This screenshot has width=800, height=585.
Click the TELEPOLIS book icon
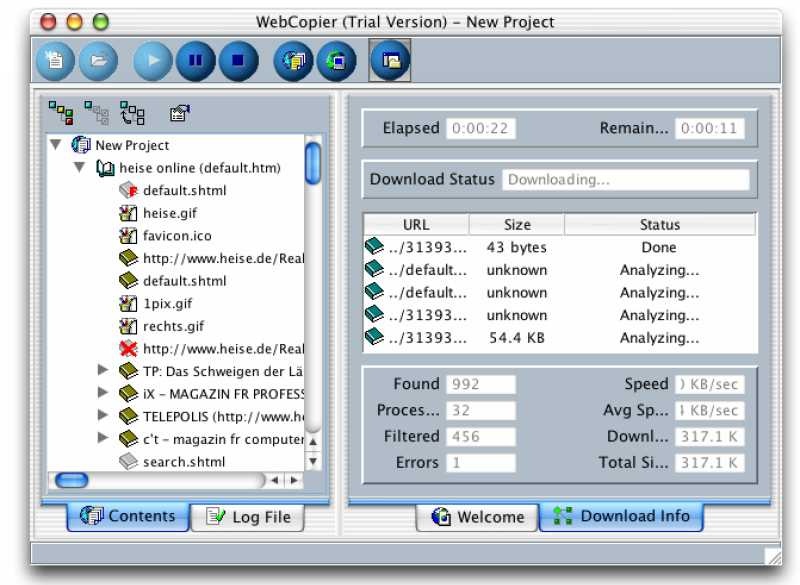coord(129,416)
